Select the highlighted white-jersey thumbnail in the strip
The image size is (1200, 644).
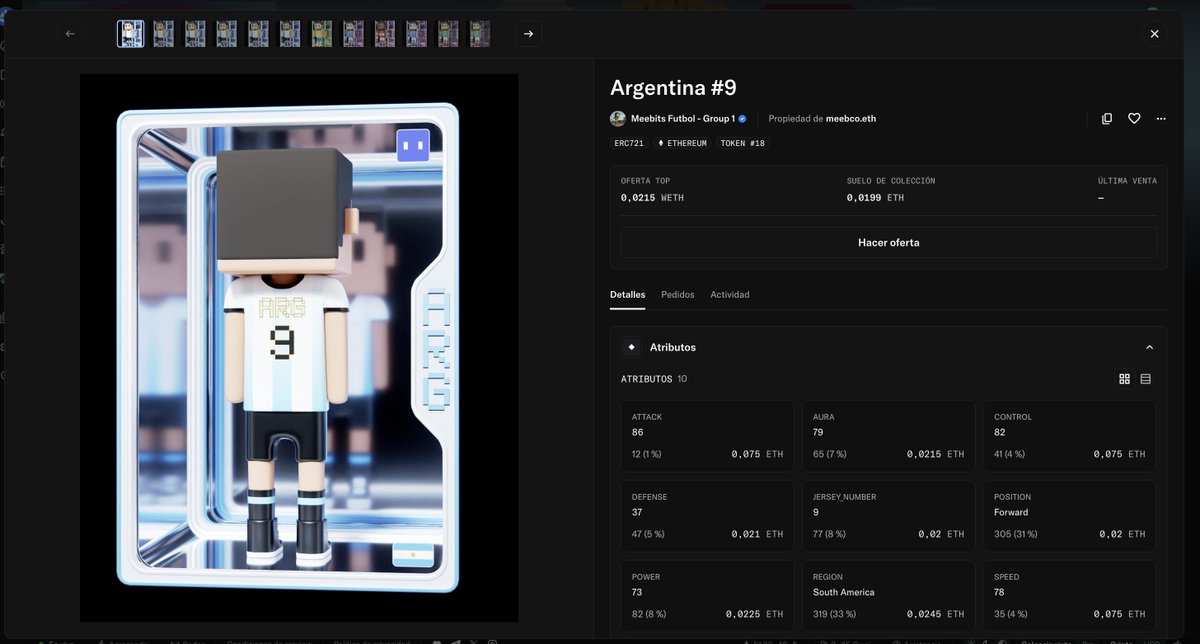tap(131, 34)
